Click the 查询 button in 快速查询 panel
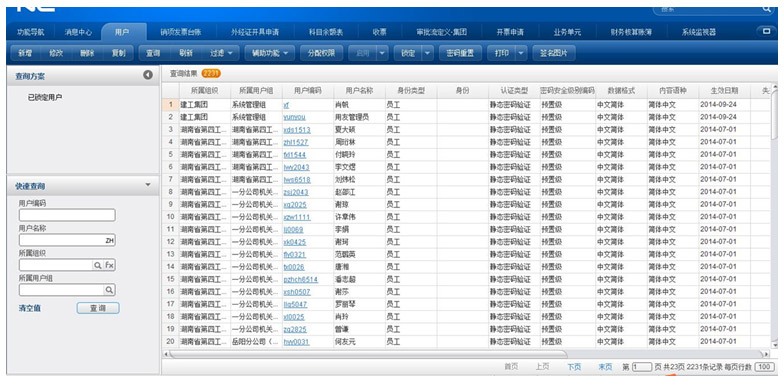 98,308
